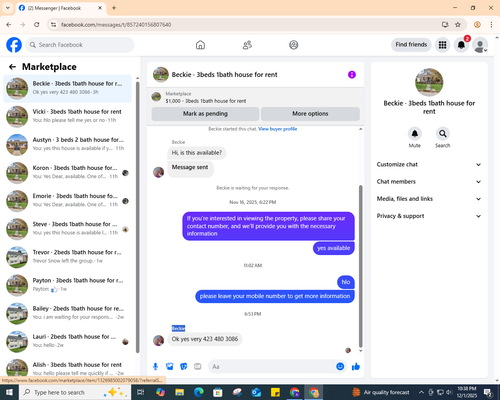Click the Find friends button
The width and height of the screenshot is (500, 400).
[411, 45]
